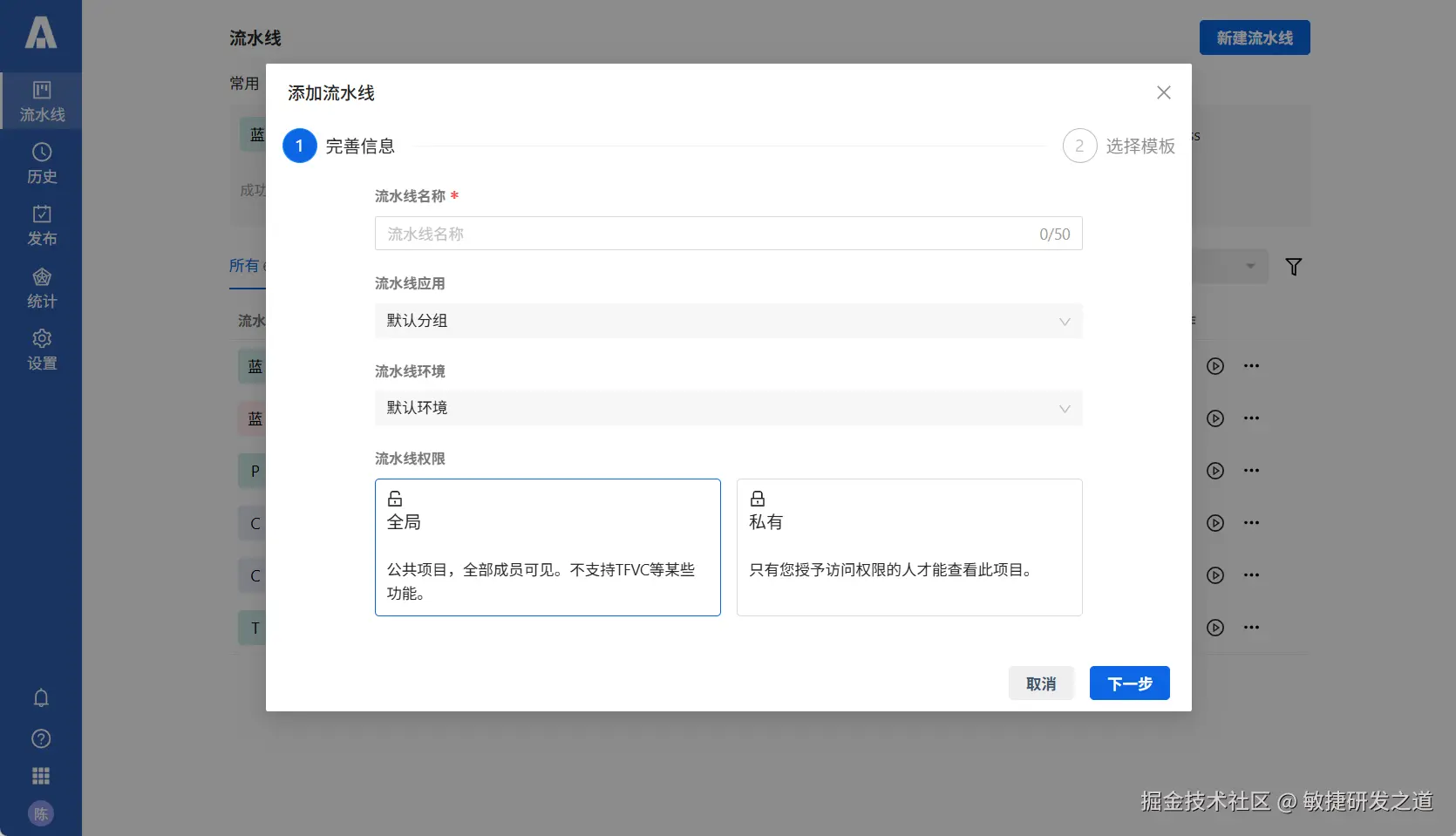This screenshot has width=1456, height=836.
Task: Open the apps grid icon
Action: coord(41,776)
